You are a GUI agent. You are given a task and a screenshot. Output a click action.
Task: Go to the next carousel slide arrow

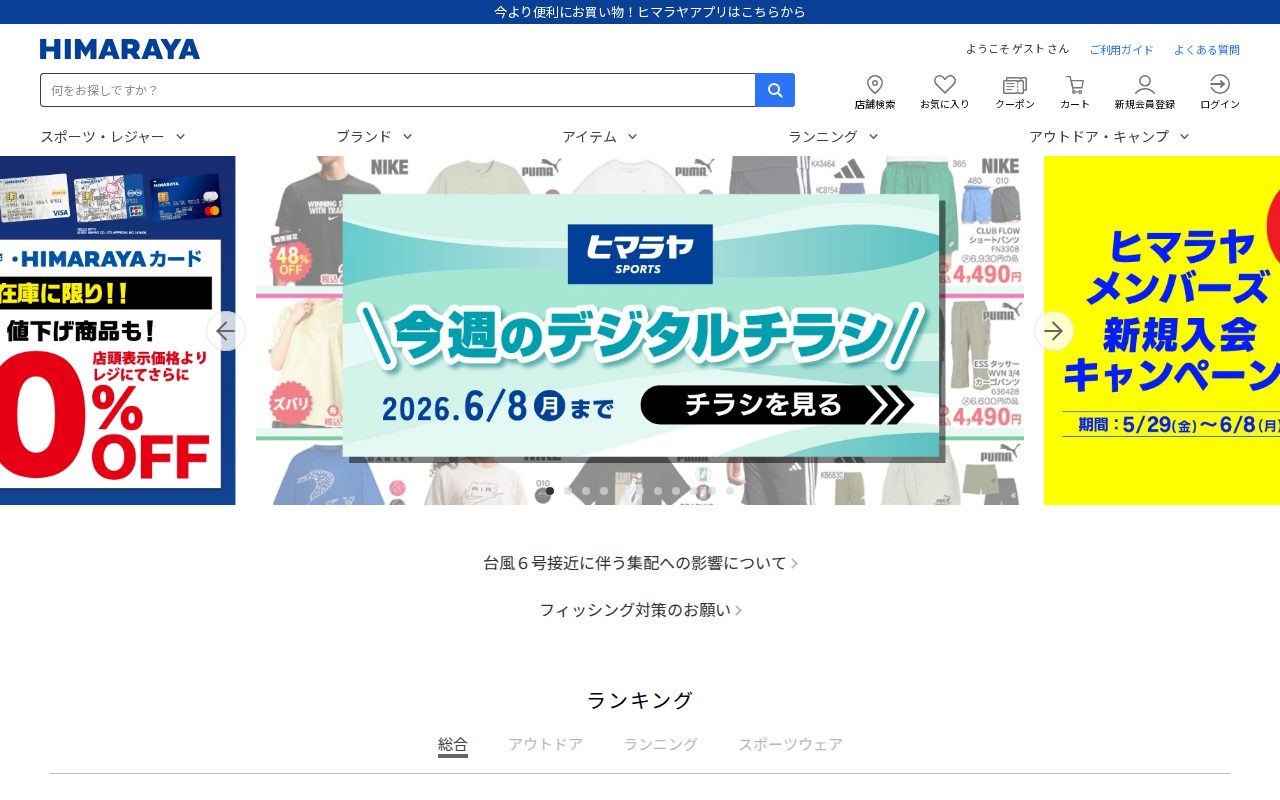(1054, 331)
